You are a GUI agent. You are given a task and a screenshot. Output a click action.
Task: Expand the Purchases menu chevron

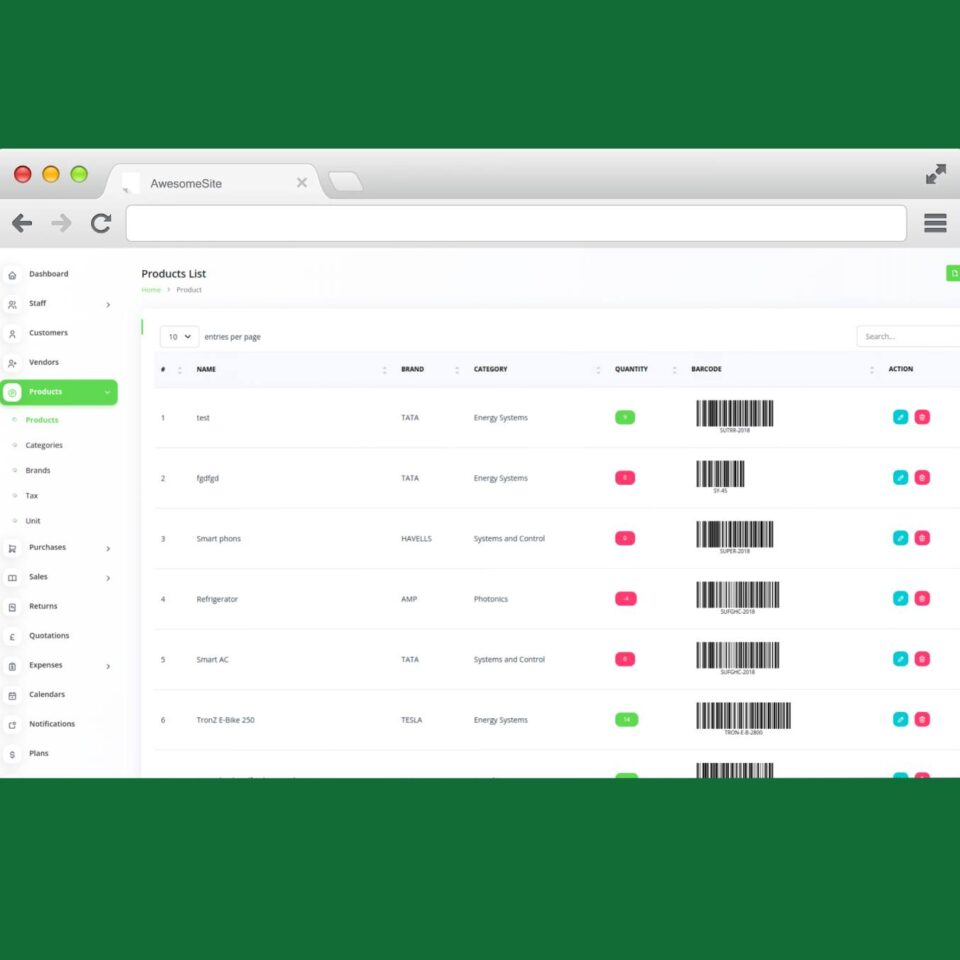(108, 549)
